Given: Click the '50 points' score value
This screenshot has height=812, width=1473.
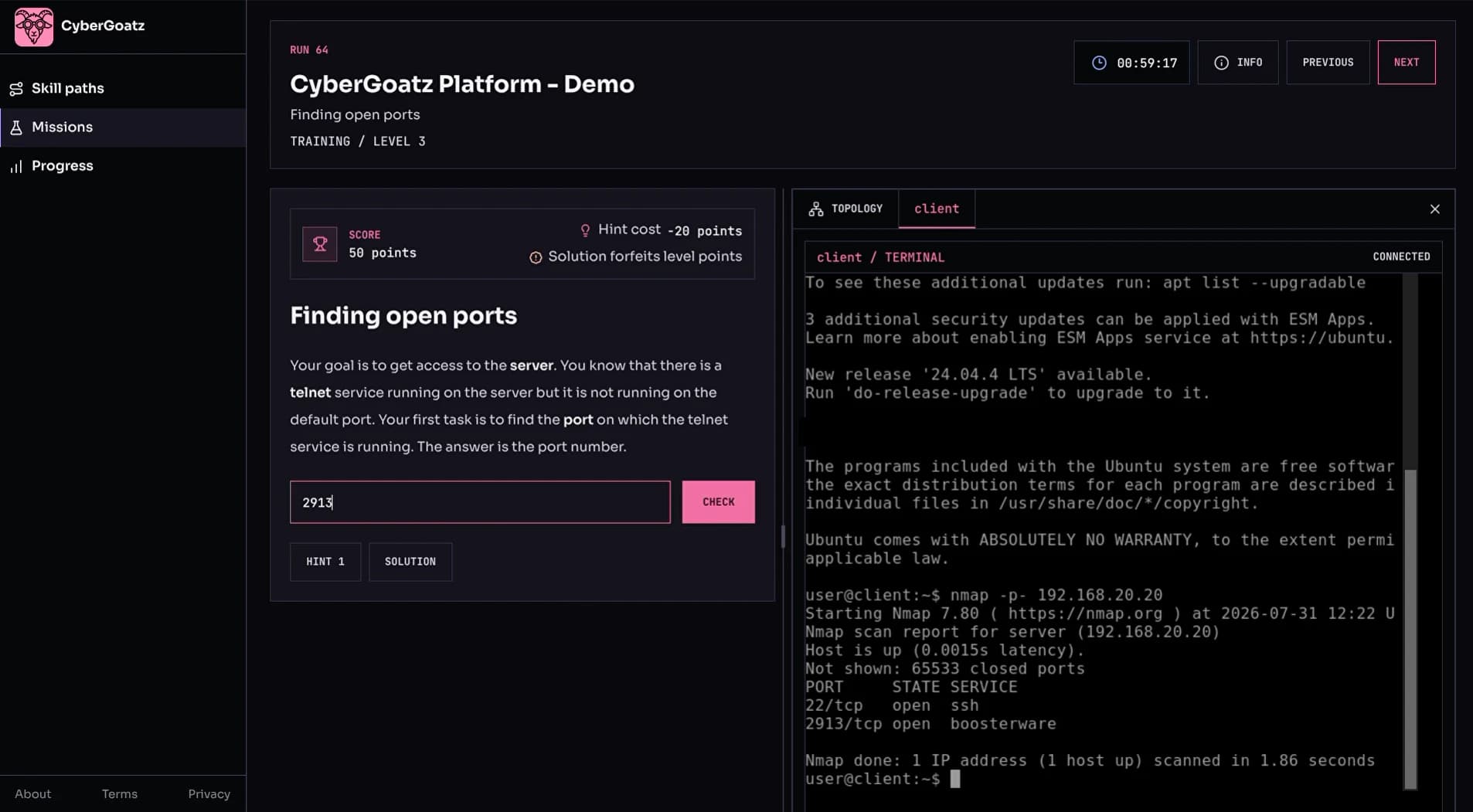Looking at the screenshot, I should (383, 253).
